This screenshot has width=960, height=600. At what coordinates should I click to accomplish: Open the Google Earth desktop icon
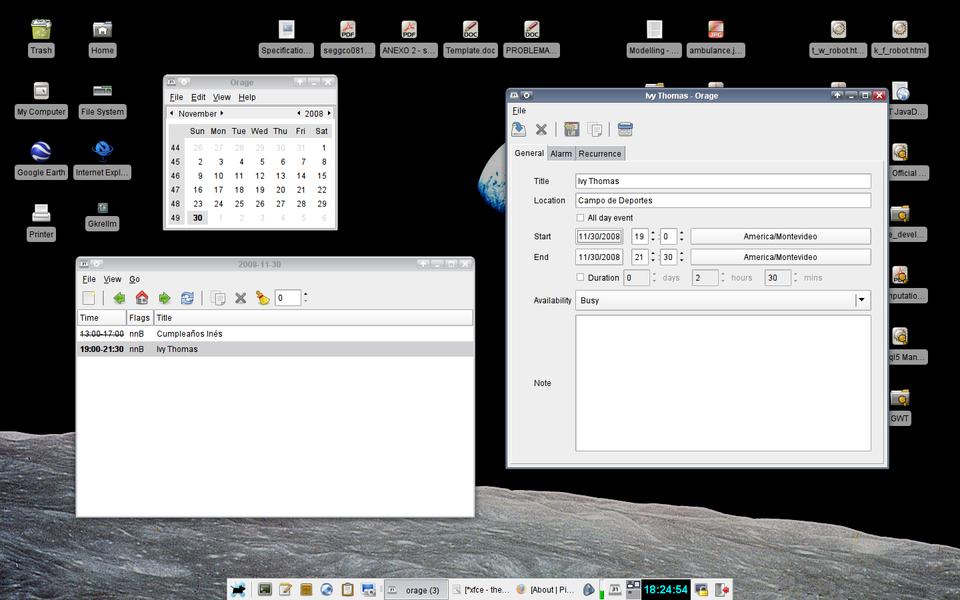[x=41, y=151]
